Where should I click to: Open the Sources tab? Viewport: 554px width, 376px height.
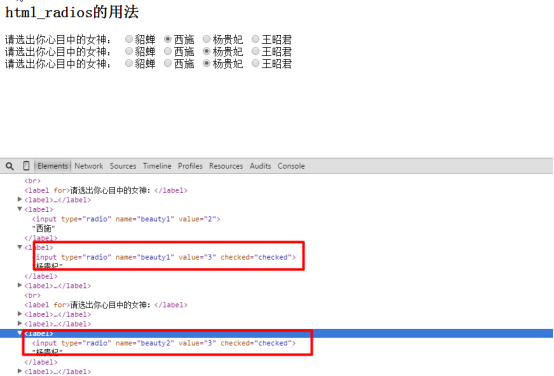[x=123, y=166]
